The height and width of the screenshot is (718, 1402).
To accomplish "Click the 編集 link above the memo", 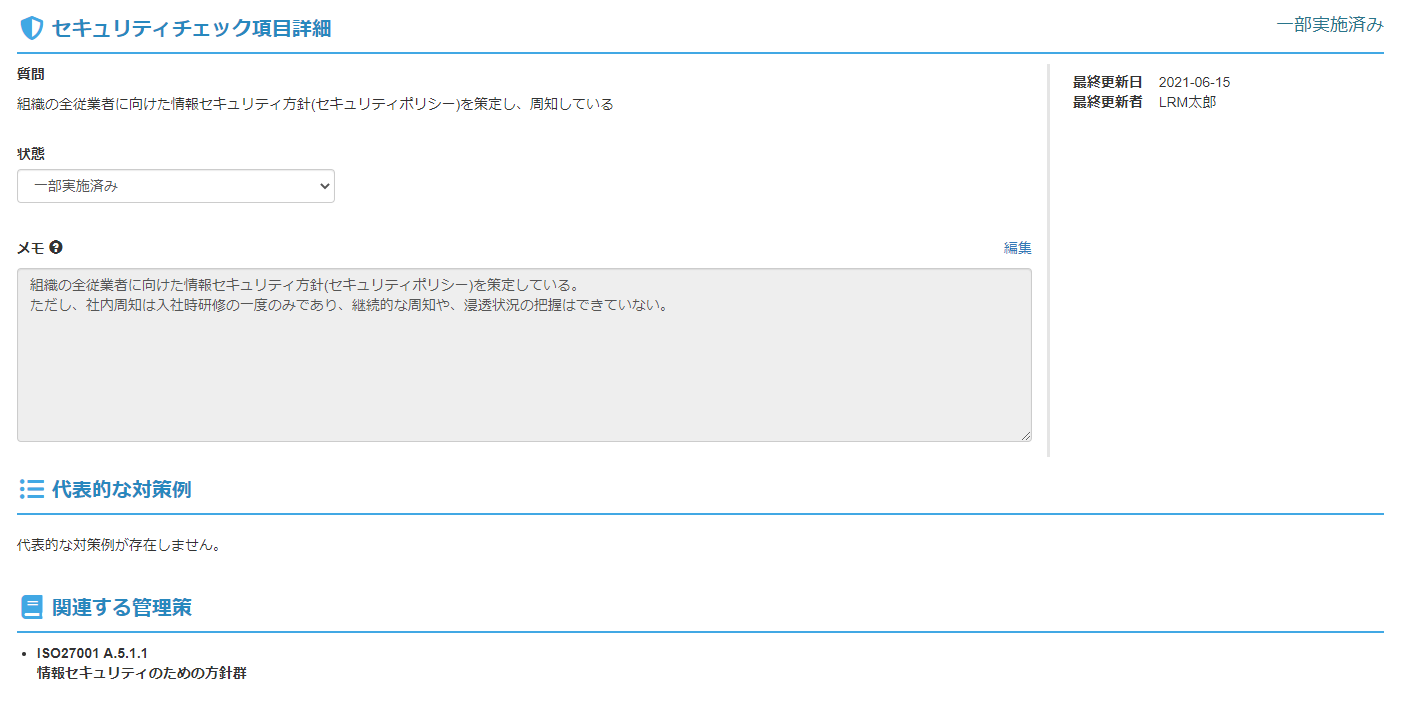I will coord(1018,247).
